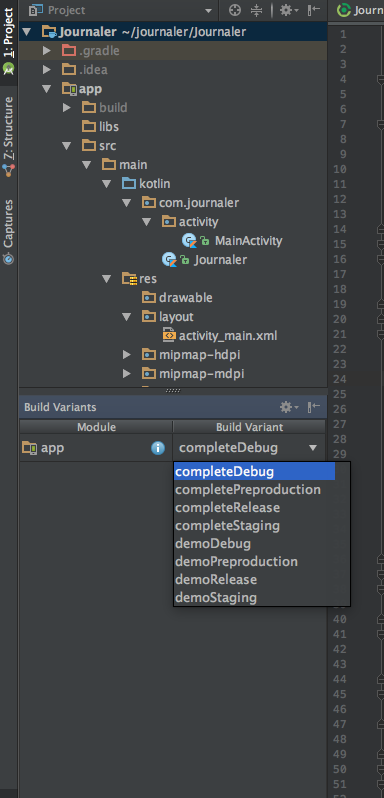Click the kotlin source folder icon
This screenshot has width=384, height=798.
129,184
